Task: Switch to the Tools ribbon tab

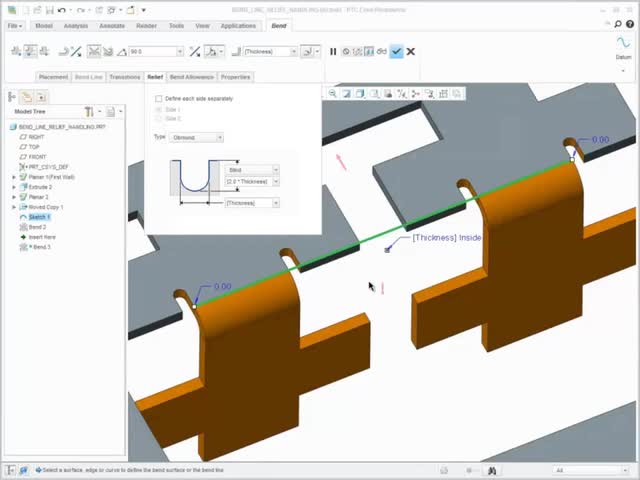Action: tap(176, 26)
